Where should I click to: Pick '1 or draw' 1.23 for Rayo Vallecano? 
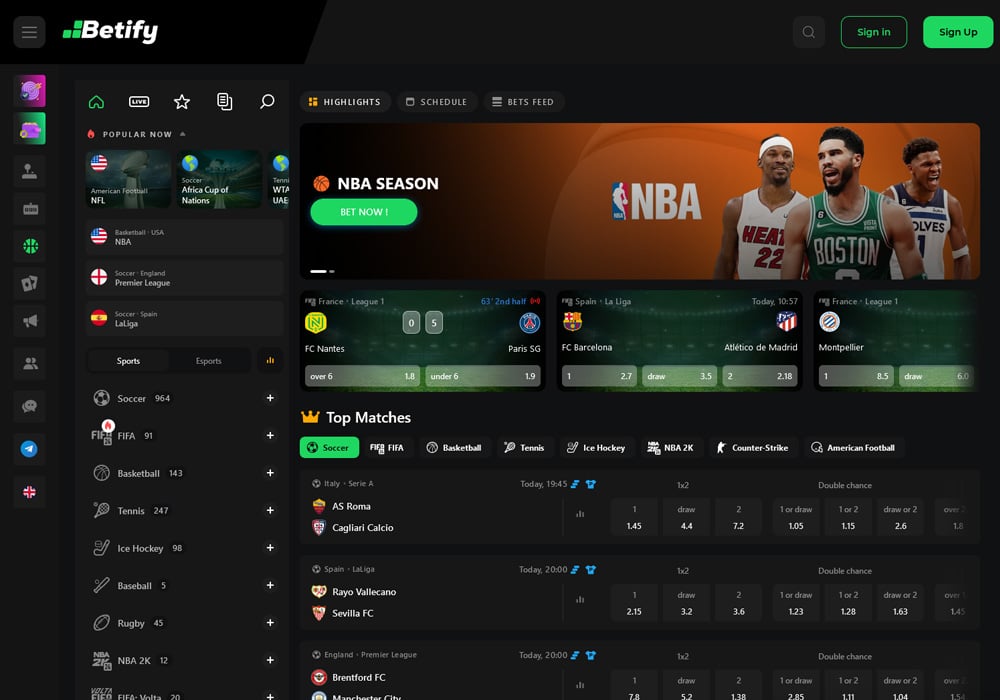796,602
